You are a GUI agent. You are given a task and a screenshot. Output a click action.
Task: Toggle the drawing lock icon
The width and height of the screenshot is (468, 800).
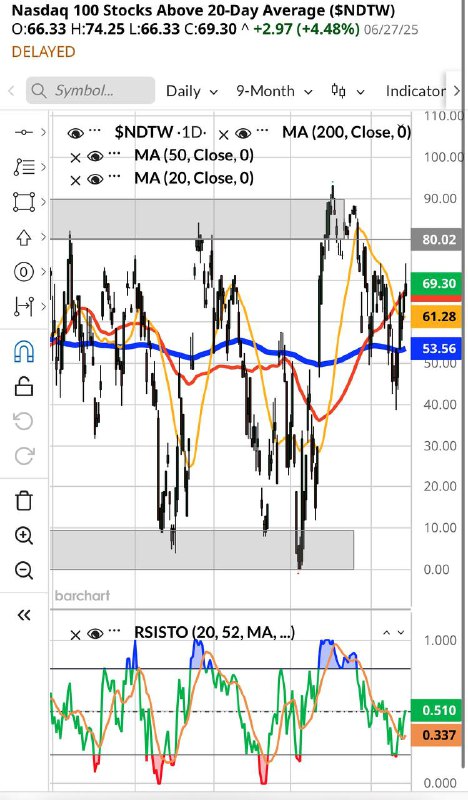pyautogui.click(x=24, y=386)
